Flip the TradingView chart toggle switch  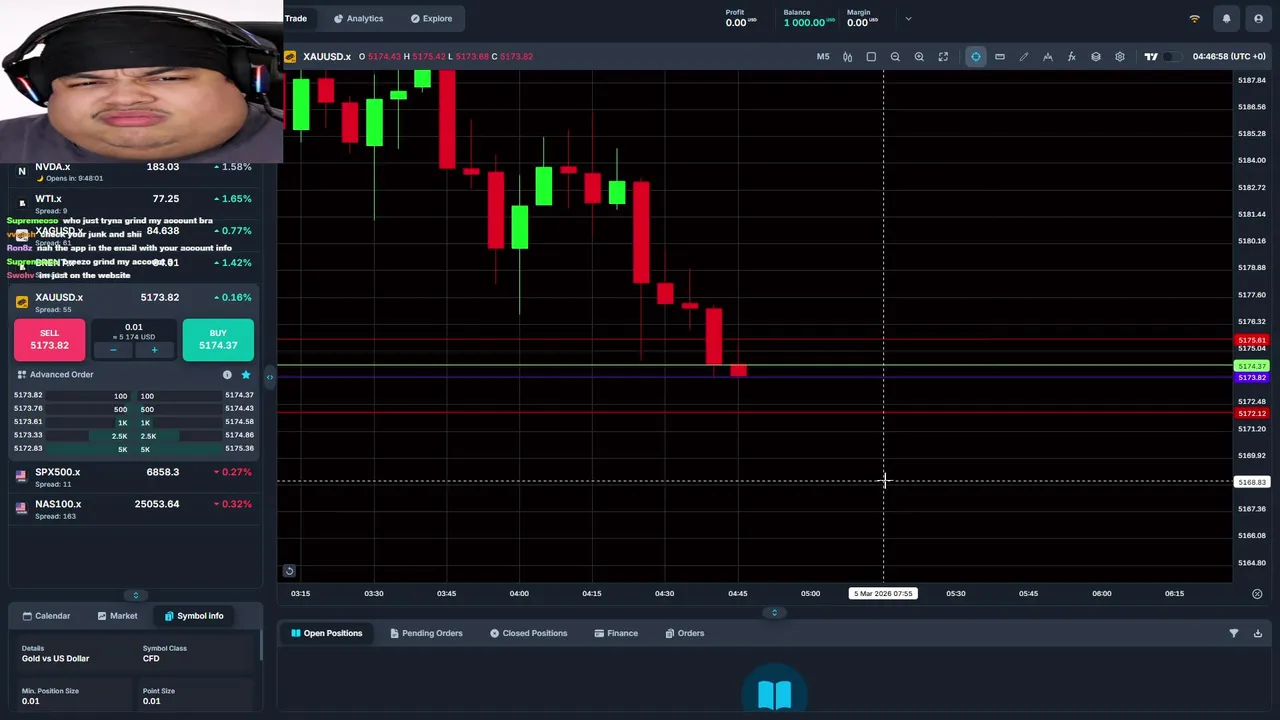(1170, 57)
